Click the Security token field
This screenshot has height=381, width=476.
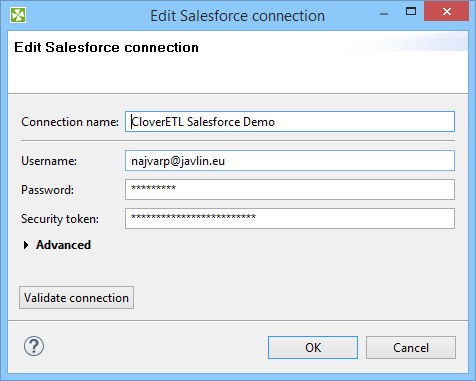click(x=290, y=219)
